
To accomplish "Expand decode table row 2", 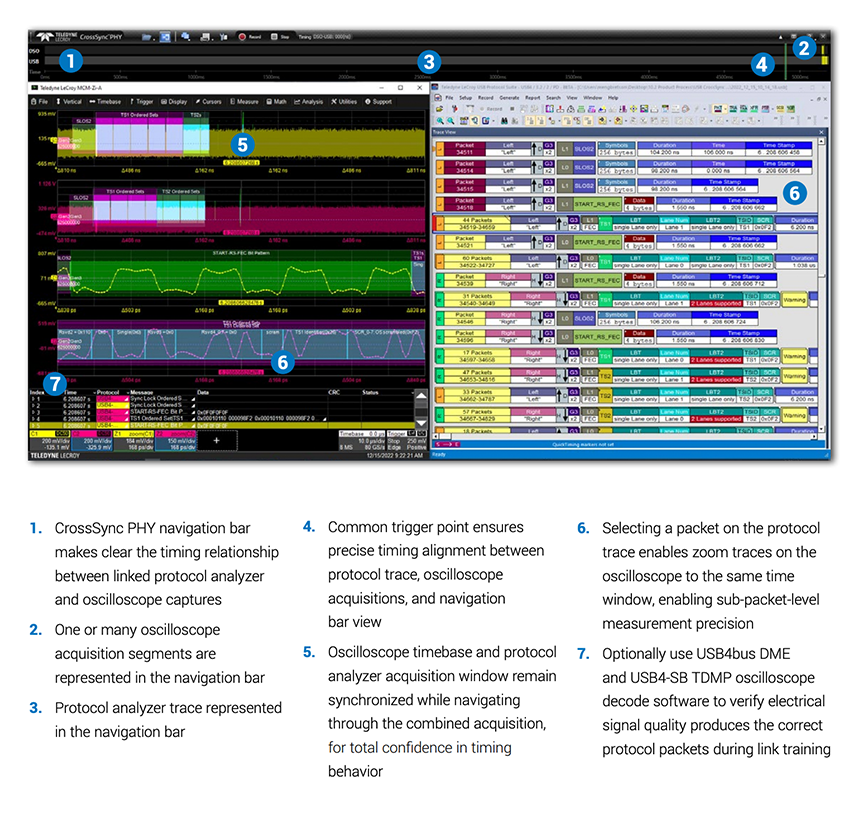I will (x=33, y=406).
